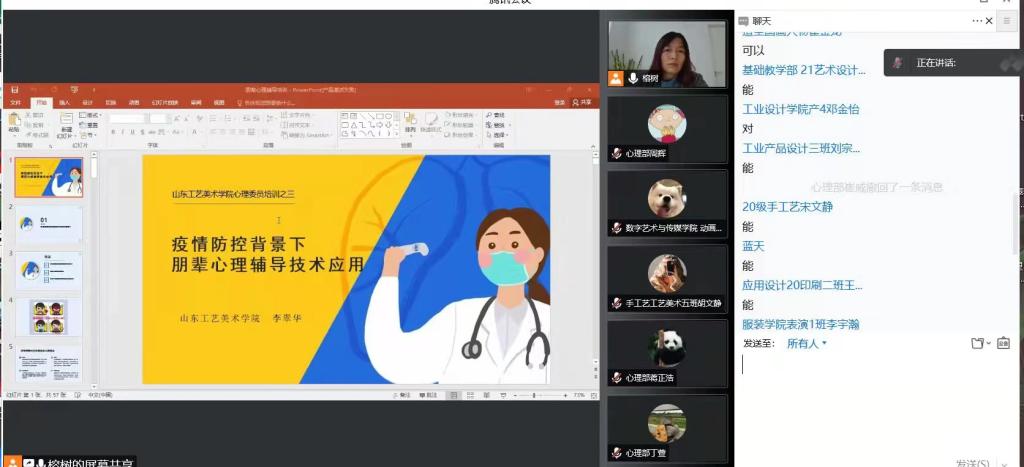Click the screenshot icon beside chat input
1024x467 pixels.
[1003, 343]
